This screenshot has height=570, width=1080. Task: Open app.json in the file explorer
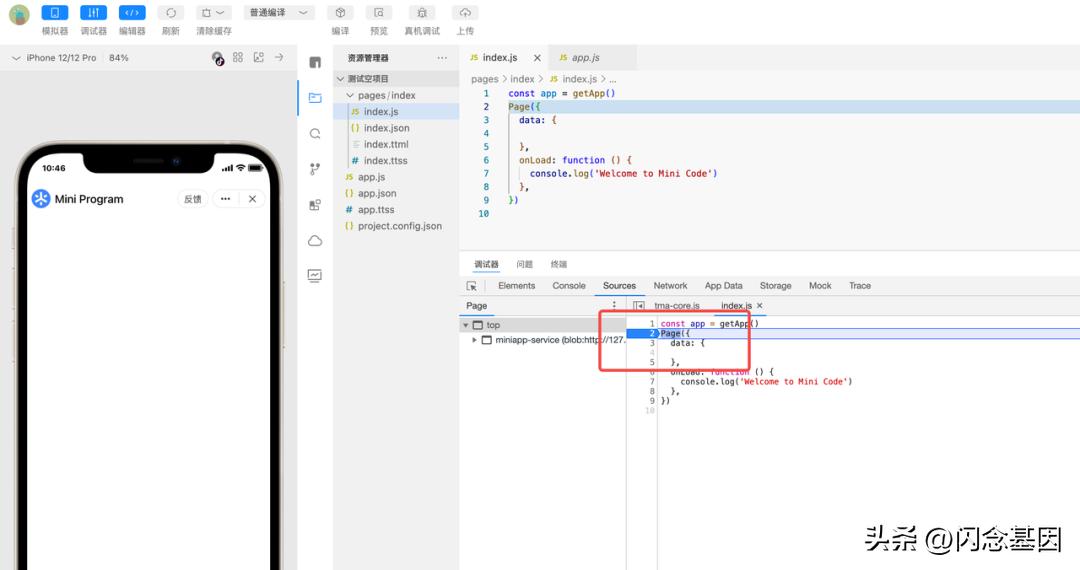pyautogui.click(x=377, y=194)
